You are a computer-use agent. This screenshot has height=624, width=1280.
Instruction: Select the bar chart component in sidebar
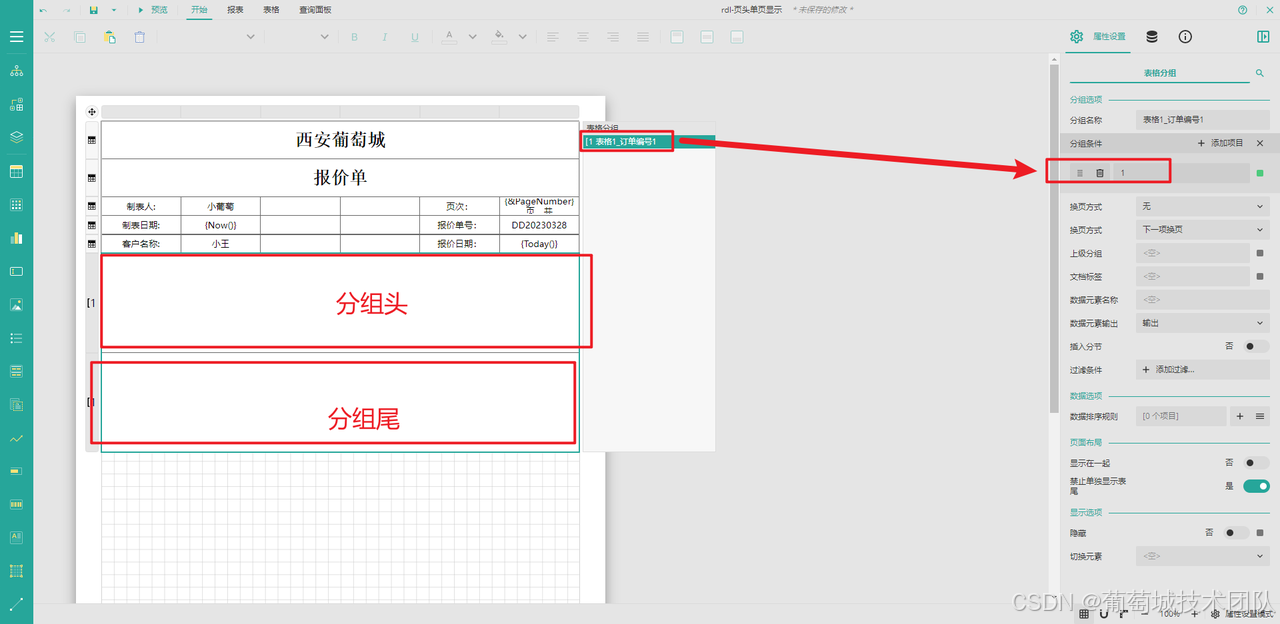(16, 238)
